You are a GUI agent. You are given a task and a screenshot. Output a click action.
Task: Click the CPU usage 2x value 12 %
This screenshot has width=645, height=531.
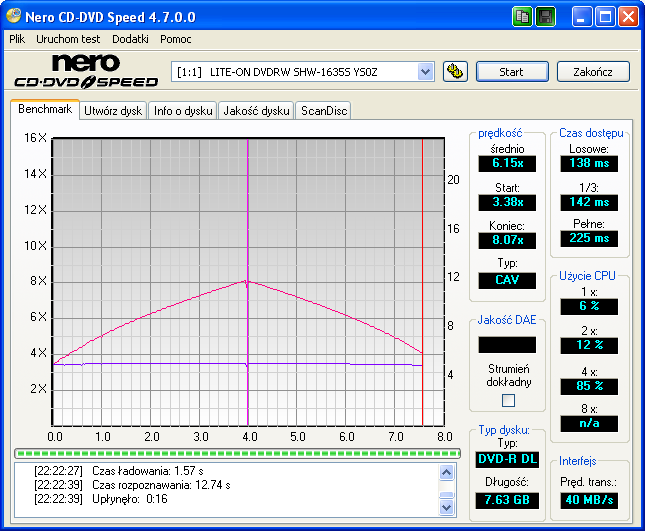[589, 345]
